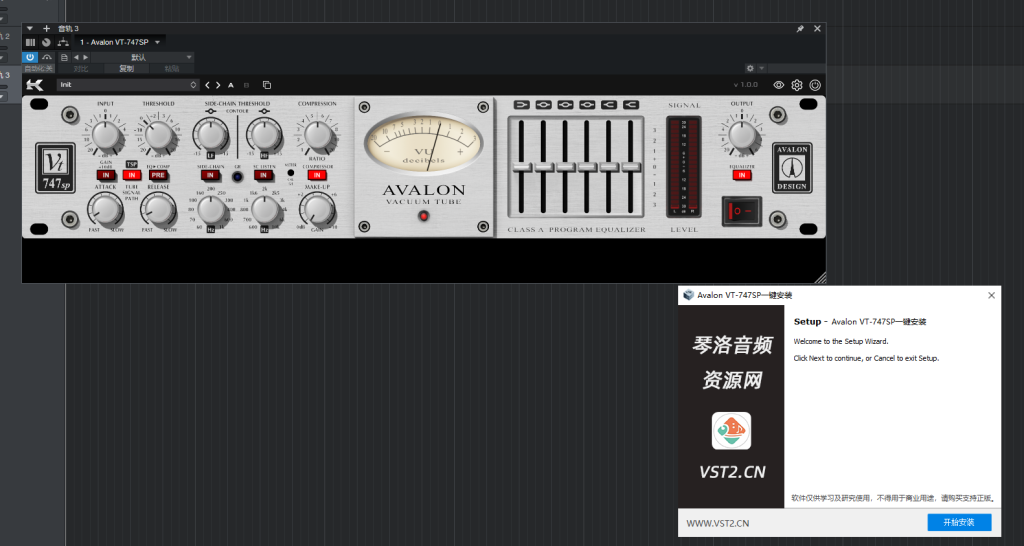Click the three-column channel editor icon
Viewport: 1024px width, 546px height.
click(x=30, y=42)
